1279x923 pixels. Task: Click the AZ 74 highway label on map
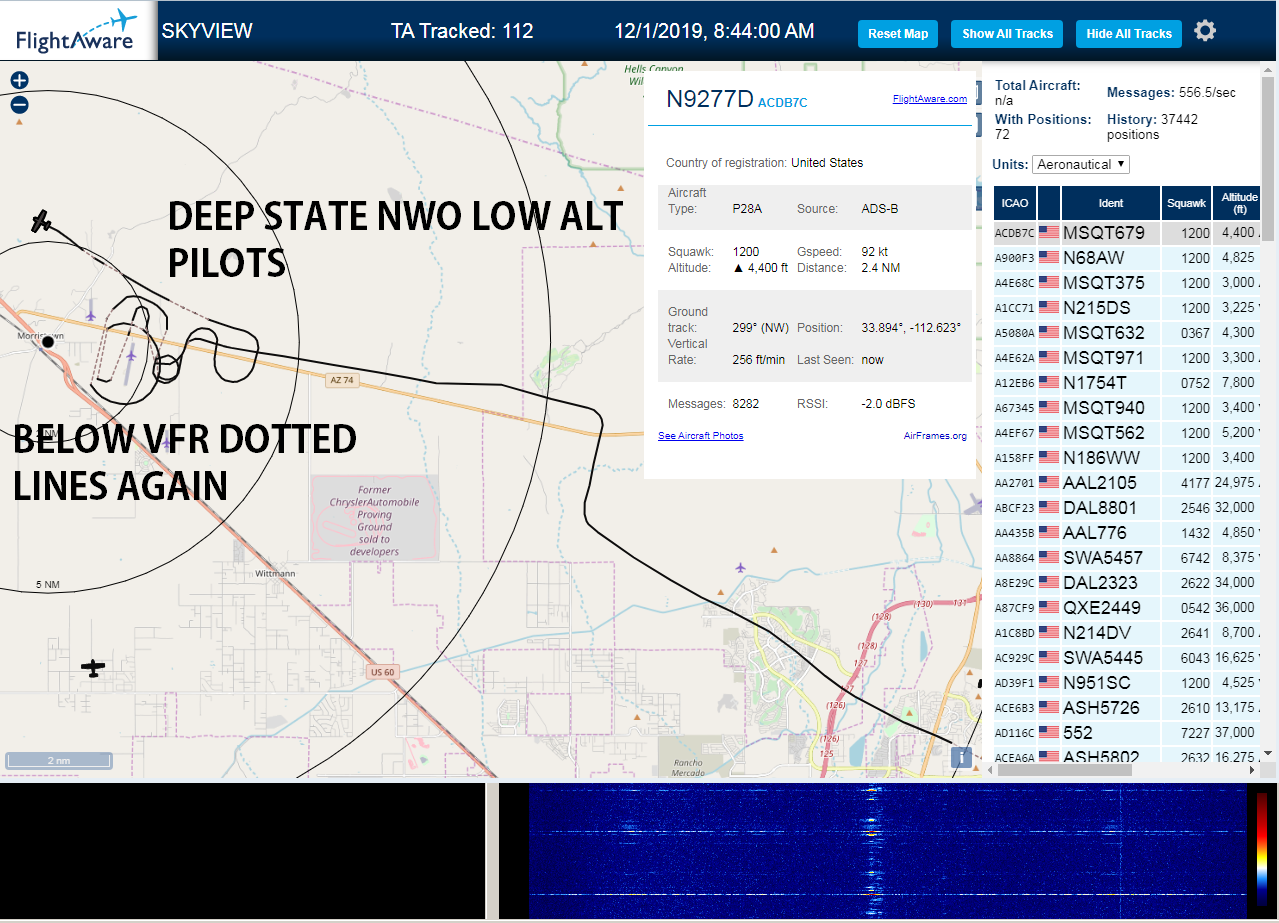(x=343, y=380)
